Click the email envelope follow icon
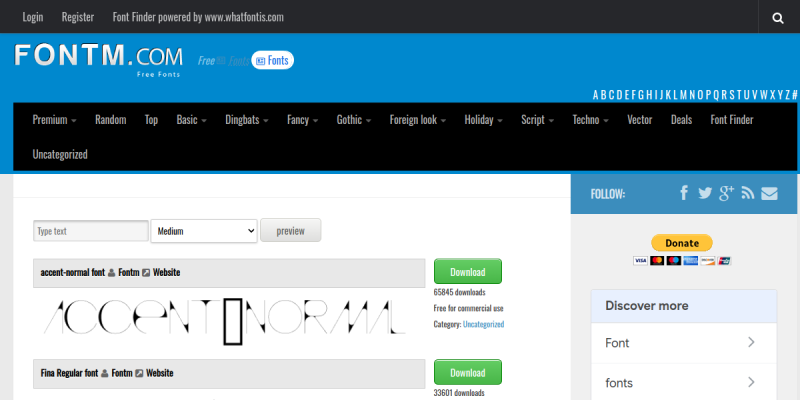Image resolution: width=800 pixels, height=400 pixels. click(769, 193)
